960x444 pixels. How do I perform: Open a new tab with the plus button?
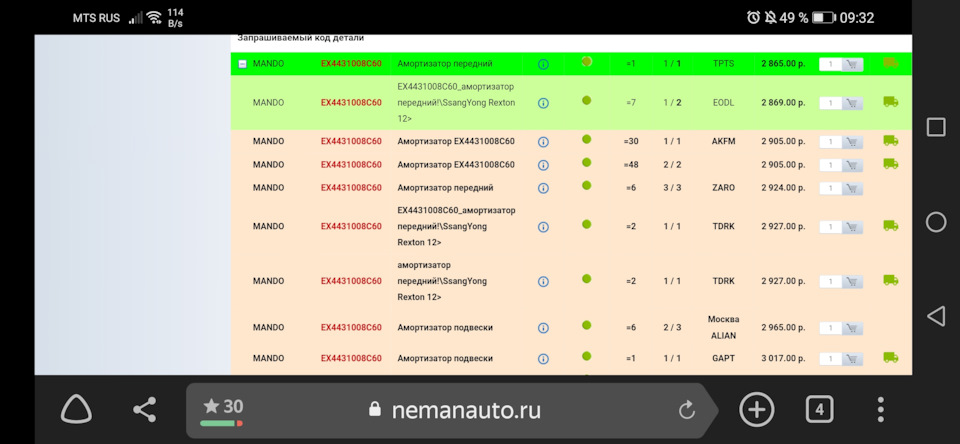coord(756,409)
